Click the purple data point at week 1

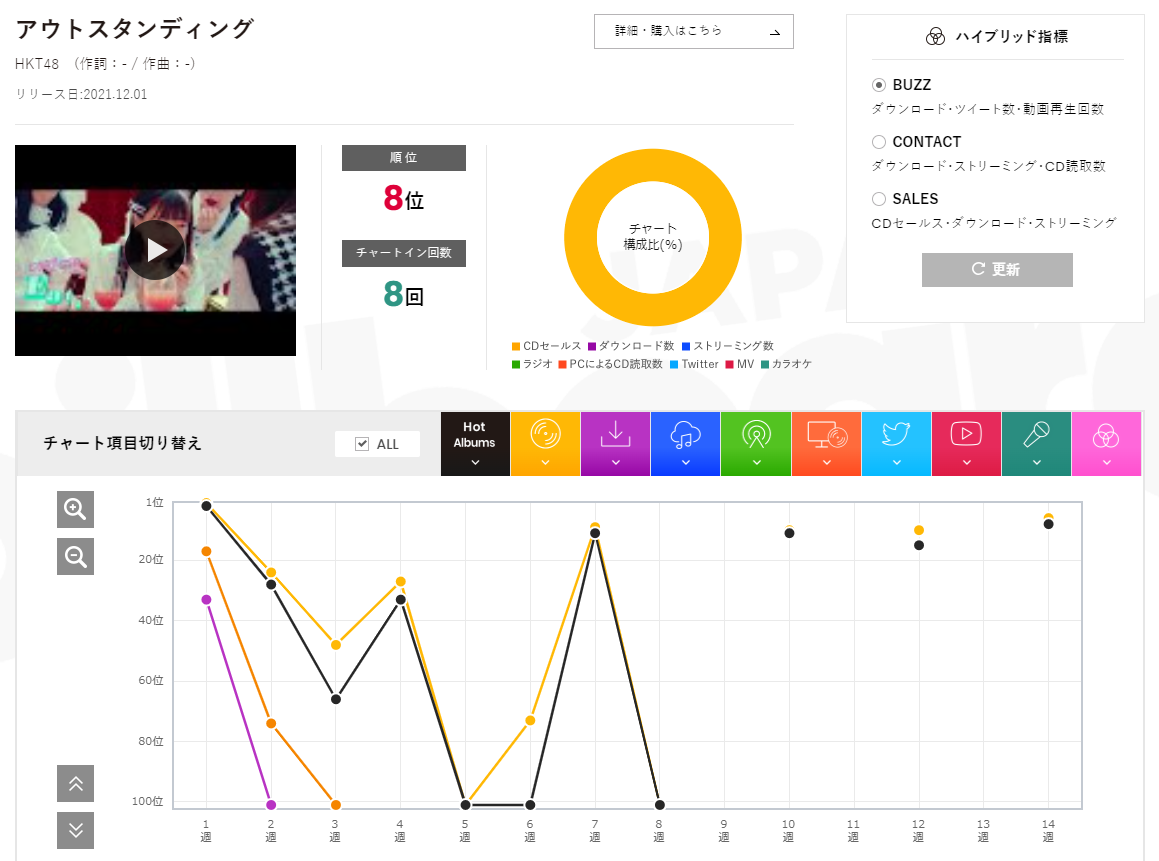(206, 599)
